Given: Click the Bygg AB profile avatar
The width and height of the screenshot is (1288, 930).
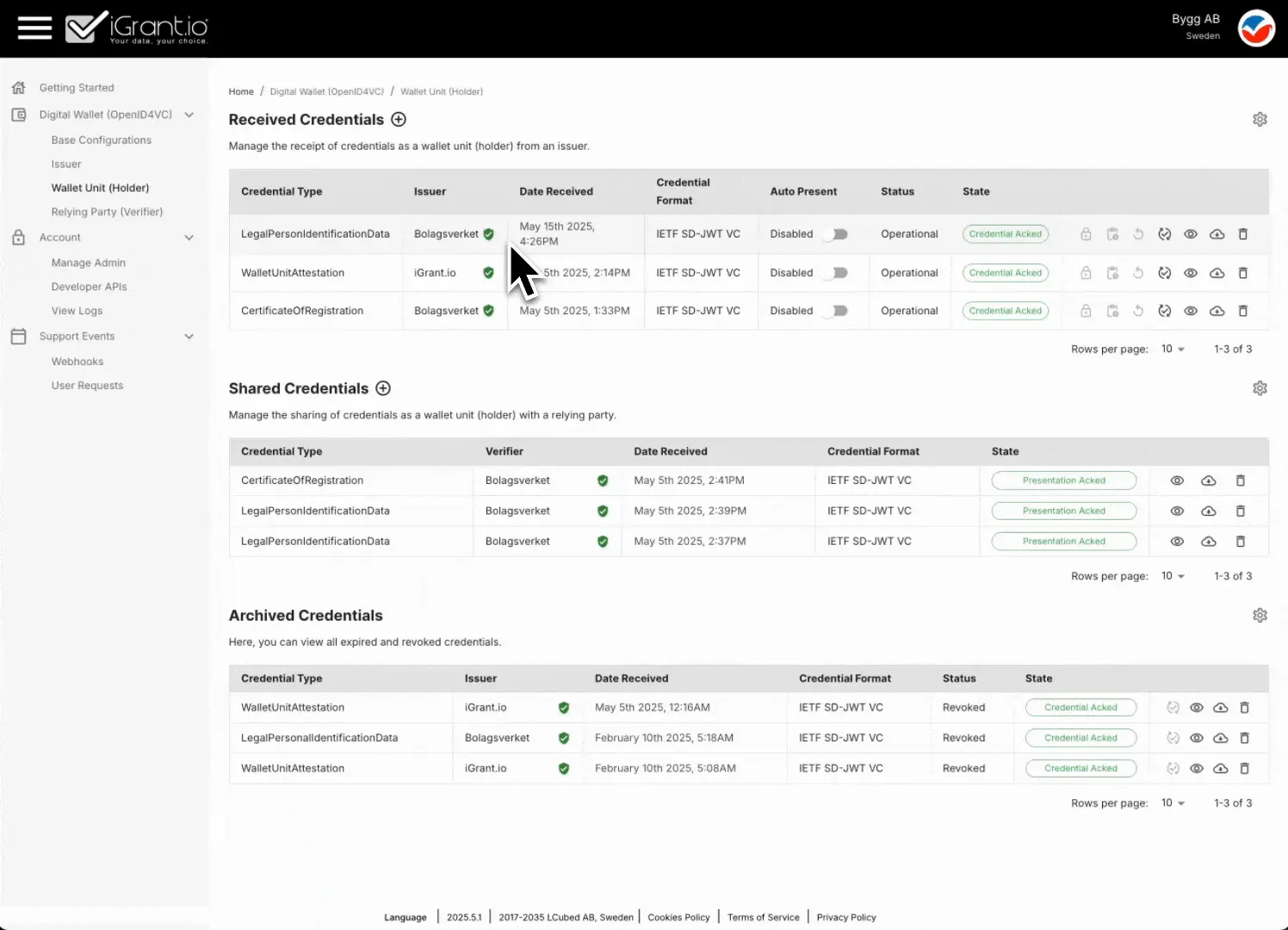Looking at the screenshot, I should coord(1255,28).
